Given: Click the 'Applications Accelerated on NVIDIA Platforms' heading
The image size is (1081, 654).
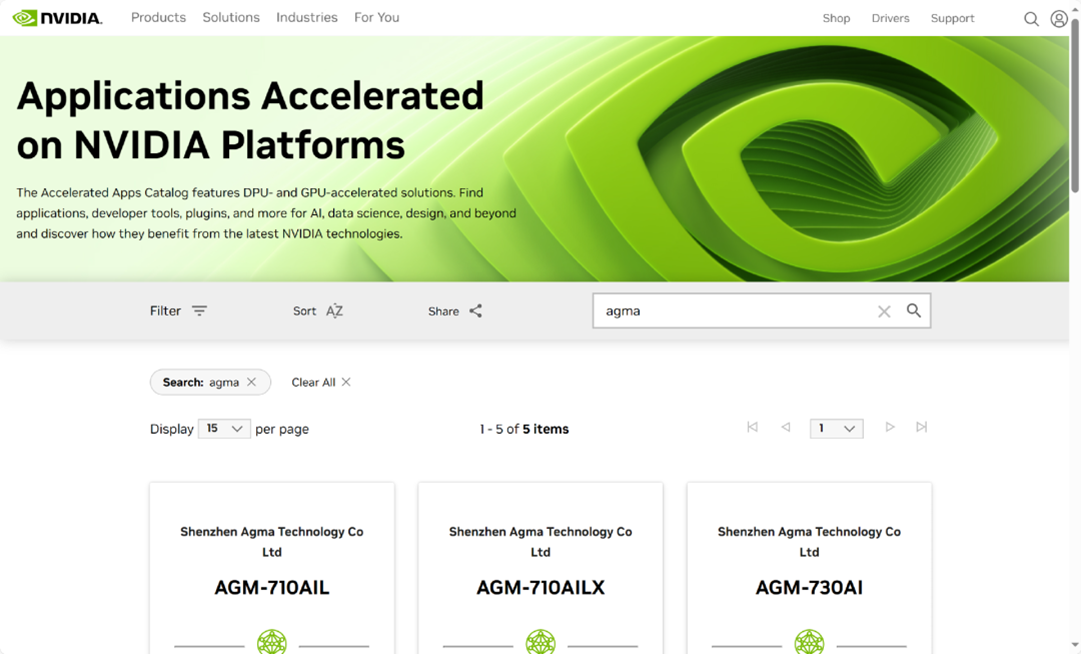Looking at the screenshot, I should pos(250,120).
